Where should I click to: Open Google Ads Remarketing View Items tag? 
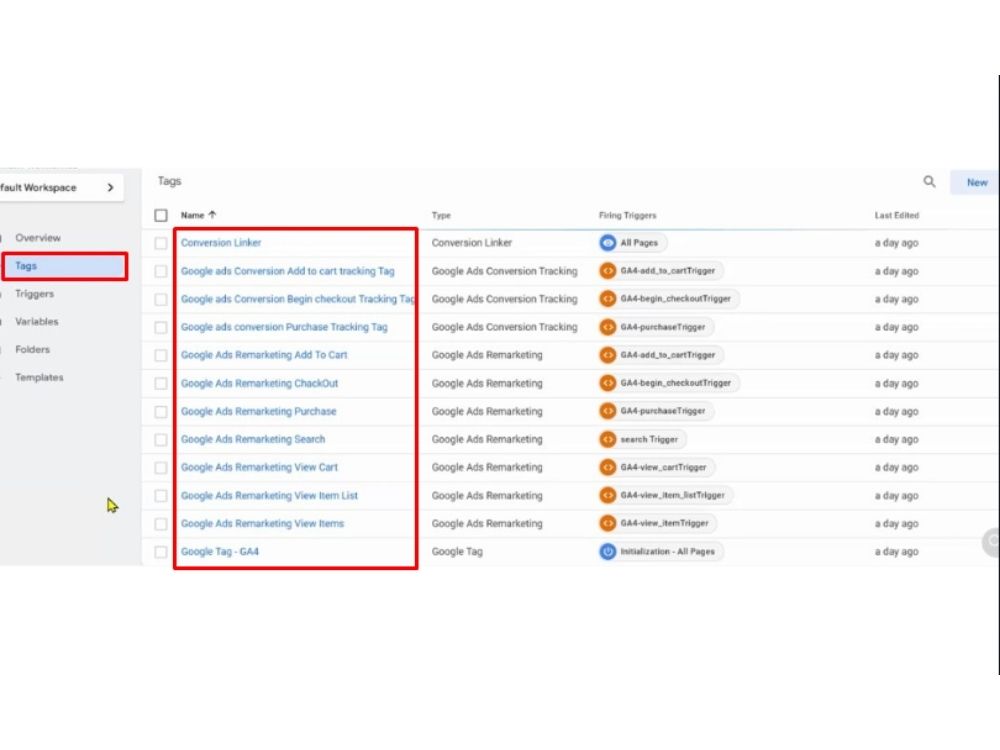[262, 524]
